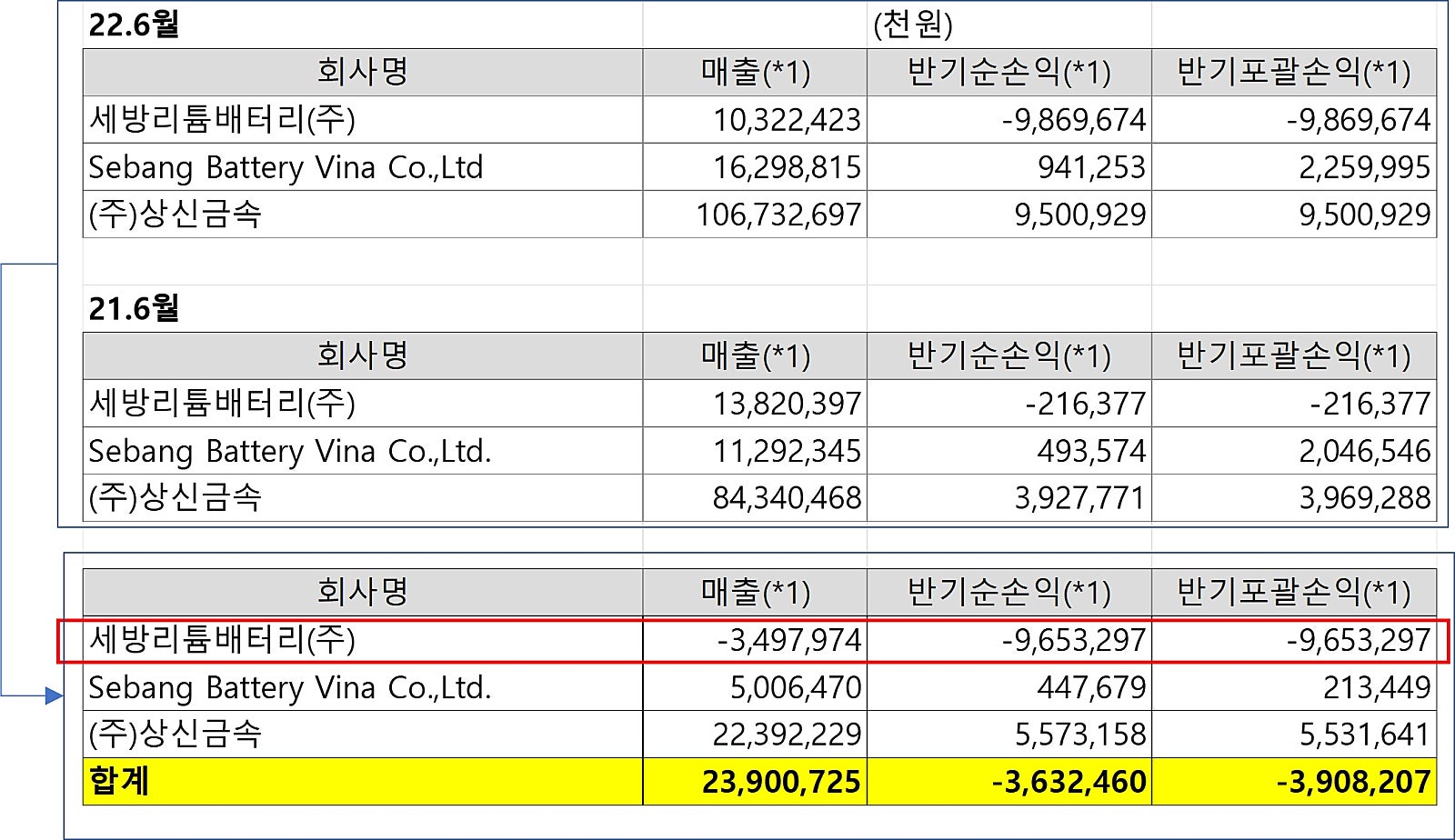Select the cell showing 5,573,158

(1009, 735)
